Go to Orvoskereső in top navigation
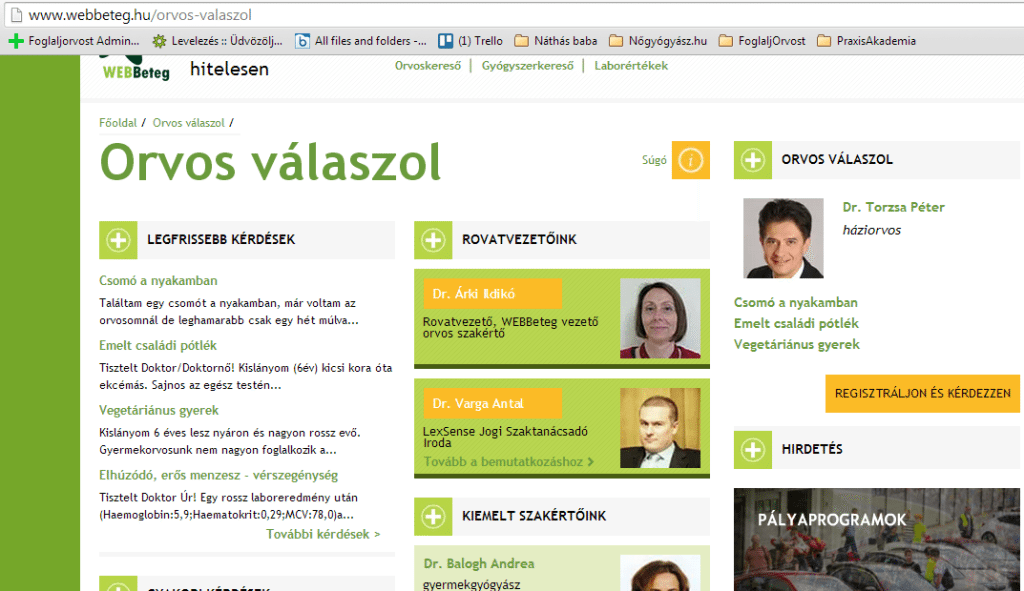The height and width of the screenshot is (591, 1024). coord(428,66)
